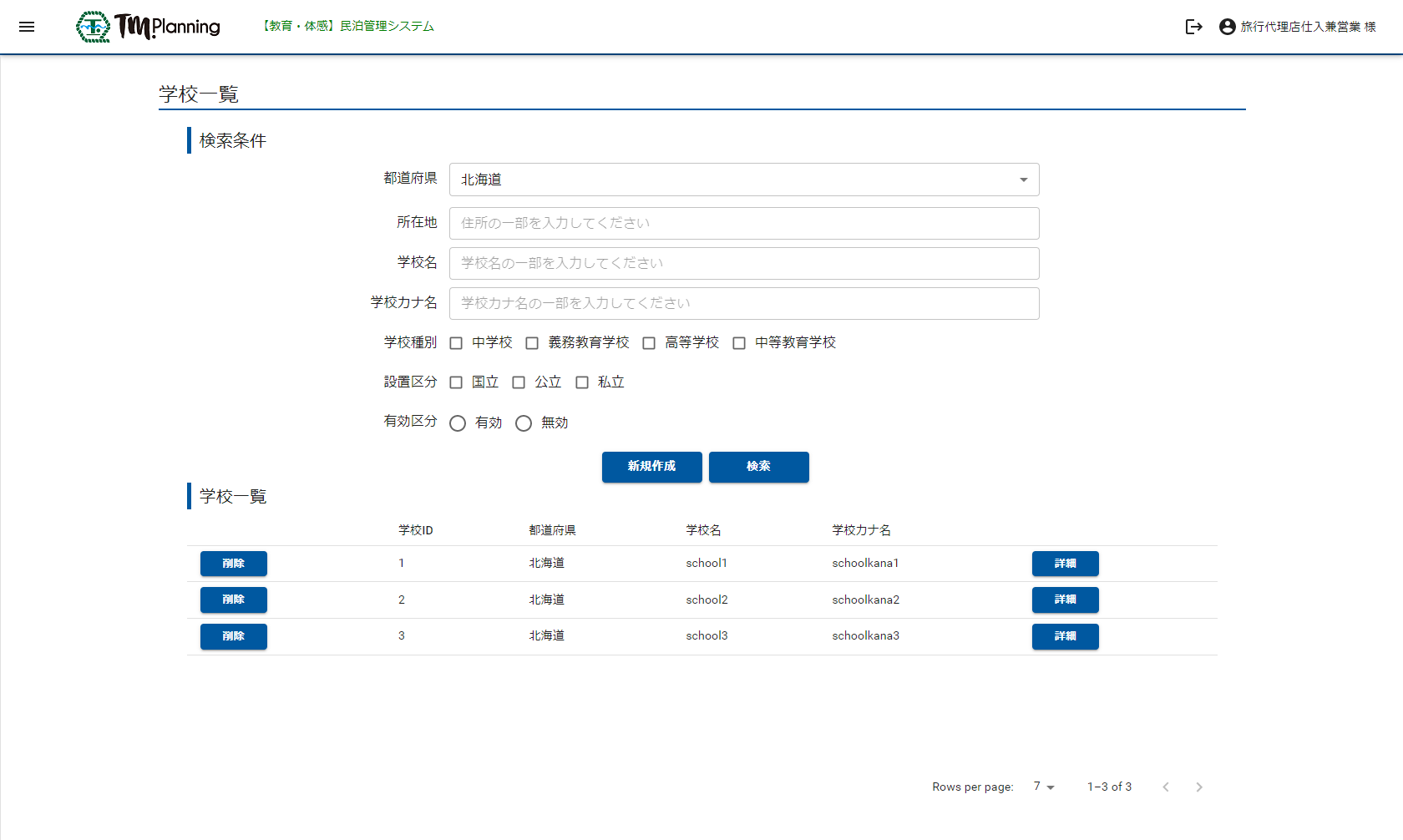Click the TM Planning logo
This screenshot has width=1403, height=840.
click(149, 27)
